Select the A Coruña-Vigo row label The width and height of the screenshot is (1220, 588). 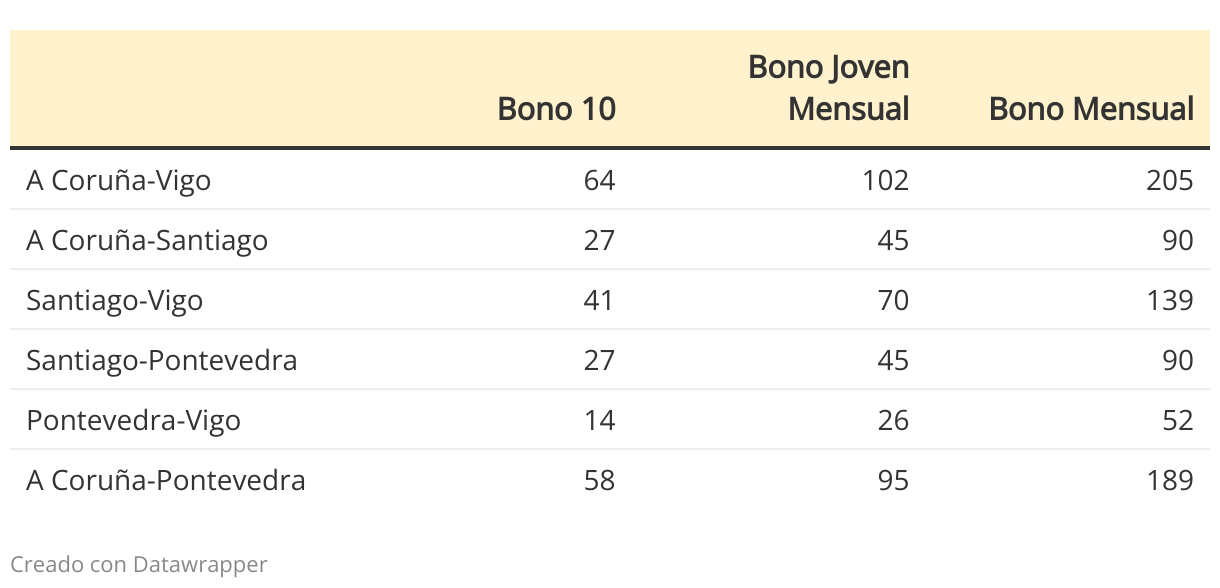click(119, 180)
